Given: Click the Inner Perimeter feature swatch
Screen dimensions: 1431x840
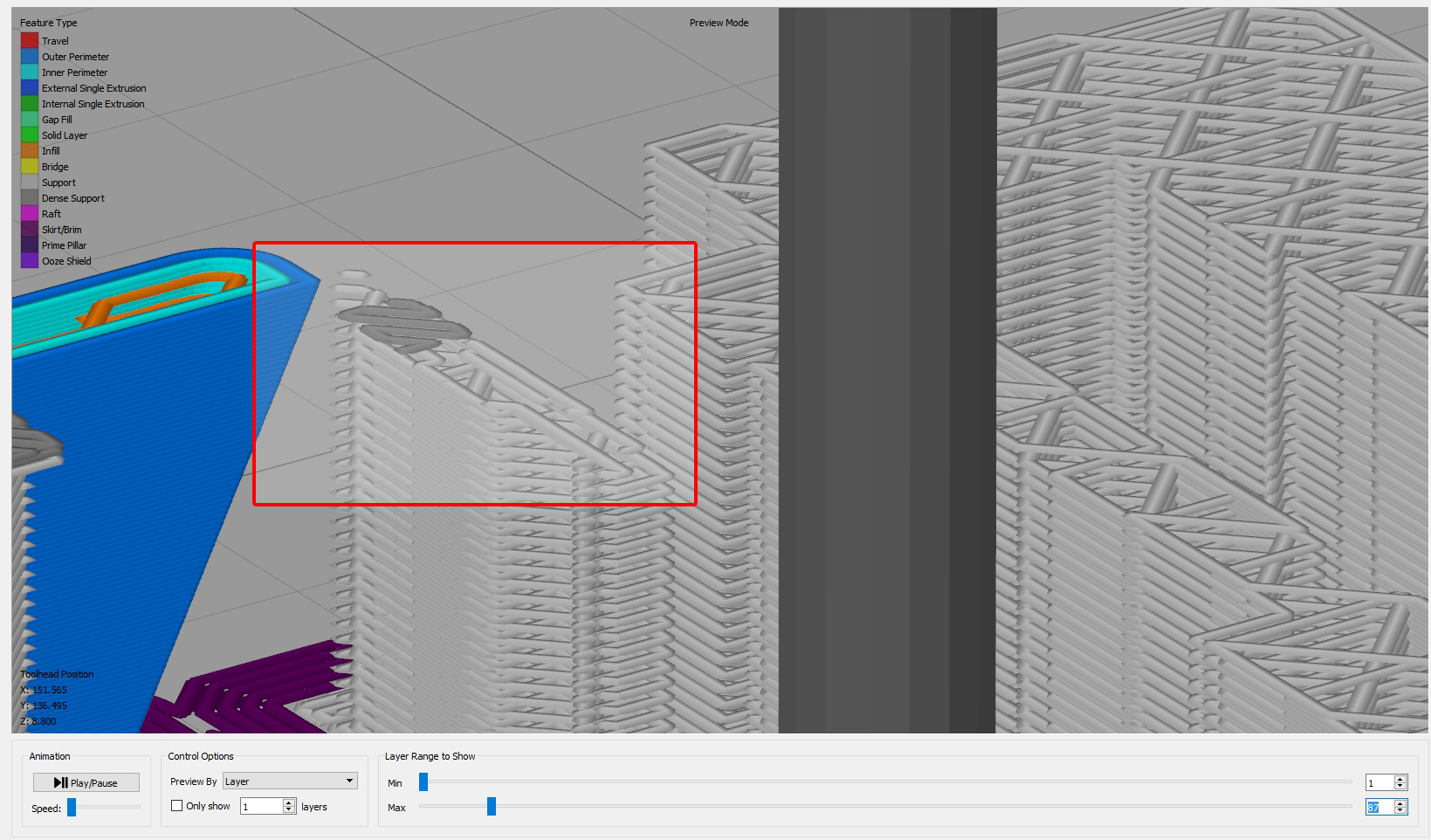Looking at the screenshot, I should pos(29,72).
